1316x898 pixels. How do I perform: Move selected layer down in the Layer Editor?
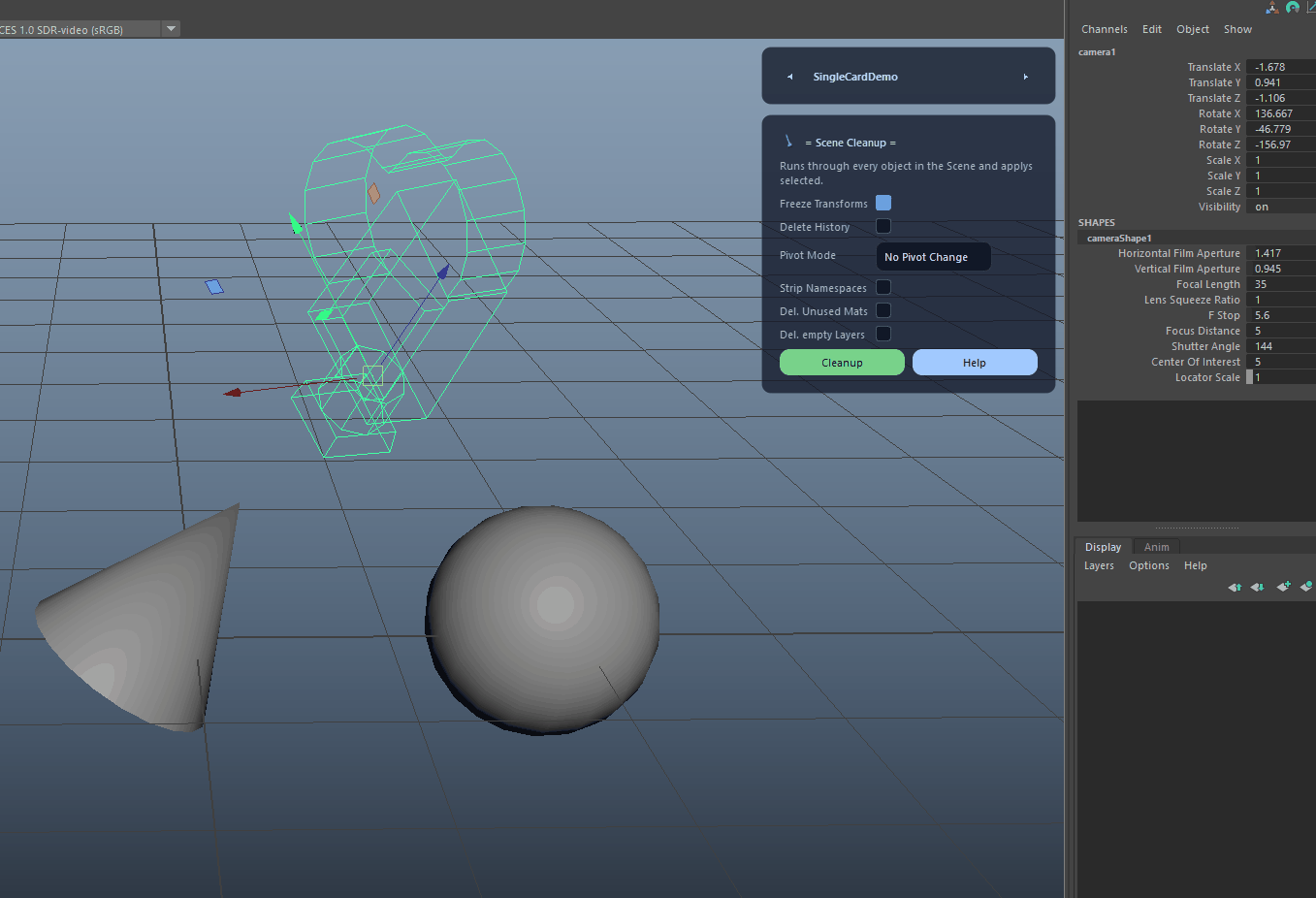pos(1258,587)
